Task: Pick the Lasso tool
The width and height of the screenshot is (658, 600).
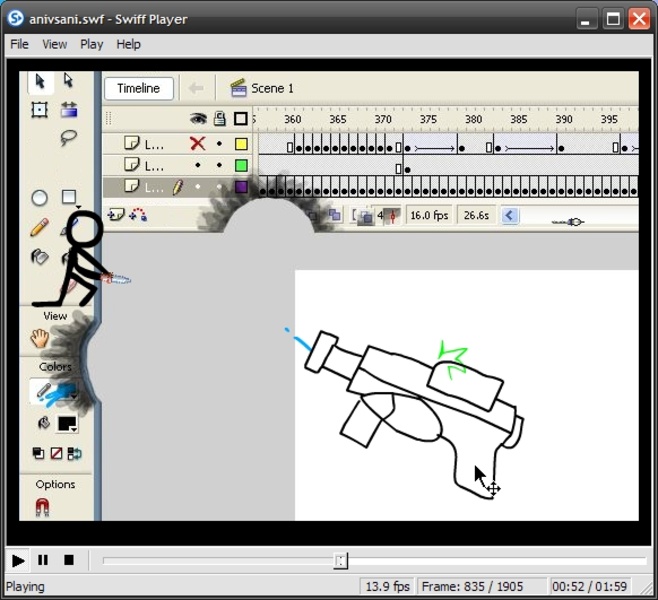Action: [68, 138]
